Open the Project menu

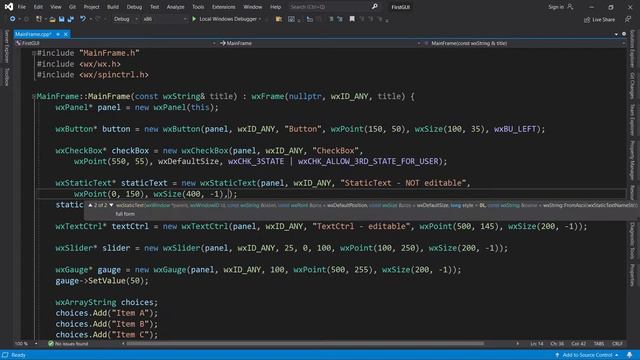pos(91,7)
